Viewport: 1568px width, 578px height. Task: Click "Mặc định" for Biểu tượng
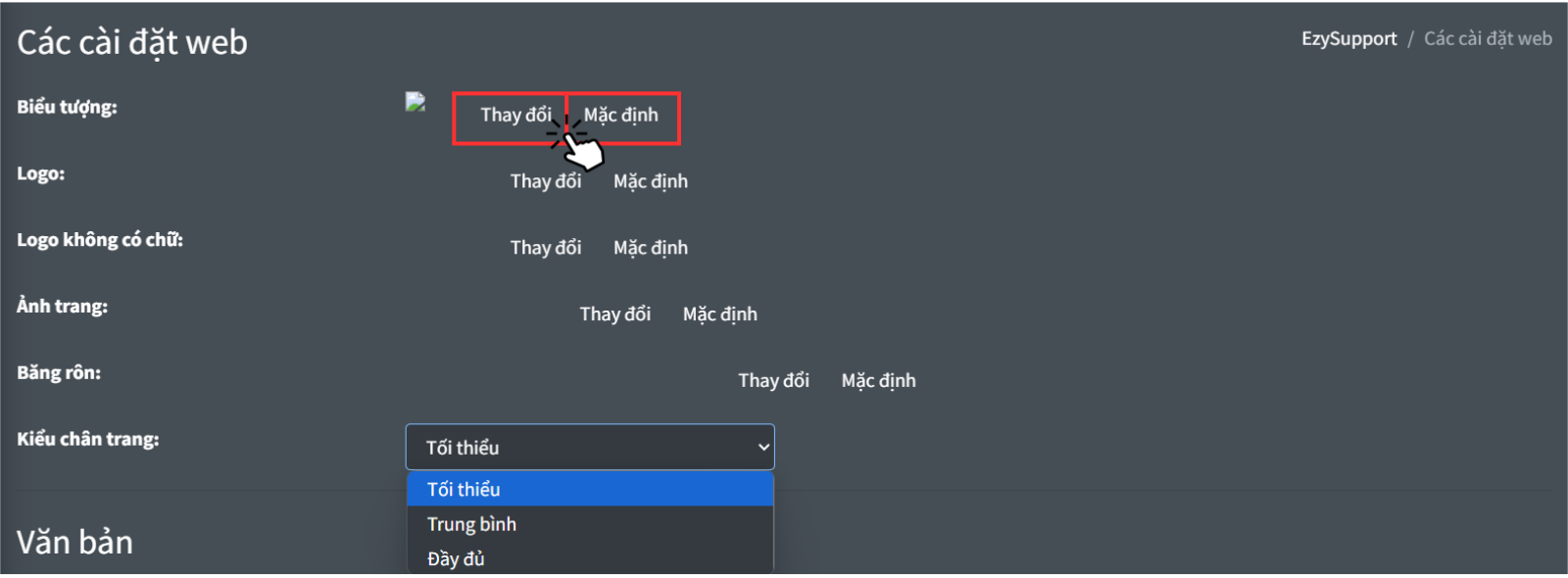point(621,116)
